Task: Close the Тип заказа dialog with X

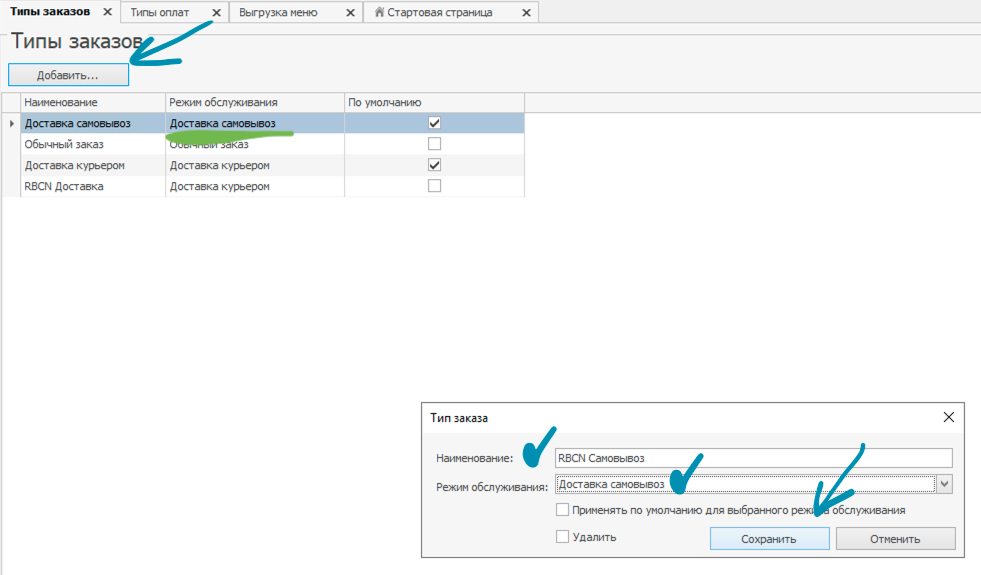Action: pos(948,418)
